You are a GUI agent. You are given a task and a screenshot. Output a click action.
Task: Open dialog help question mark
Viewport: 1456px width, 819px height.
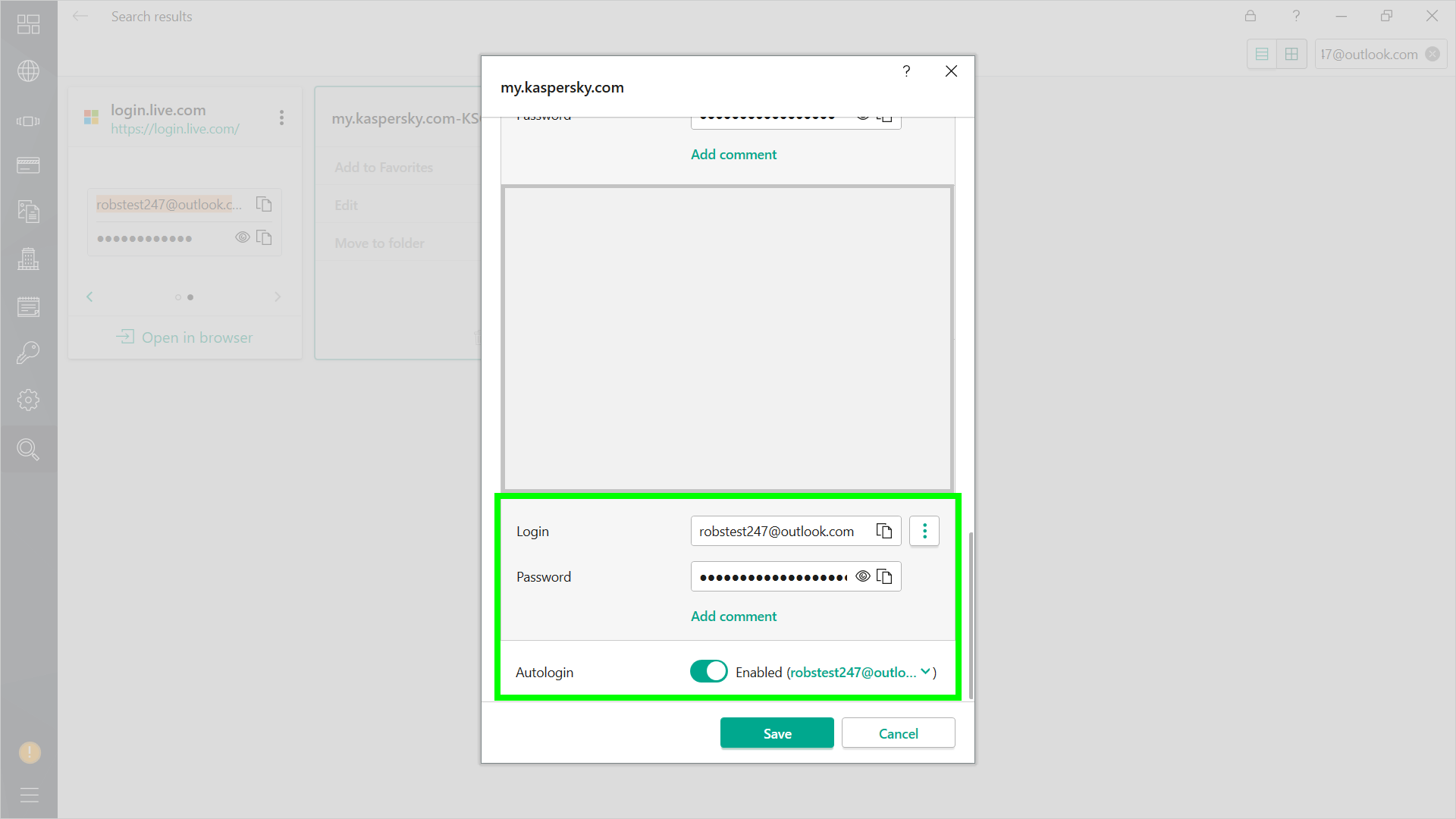tap(906, 71)
